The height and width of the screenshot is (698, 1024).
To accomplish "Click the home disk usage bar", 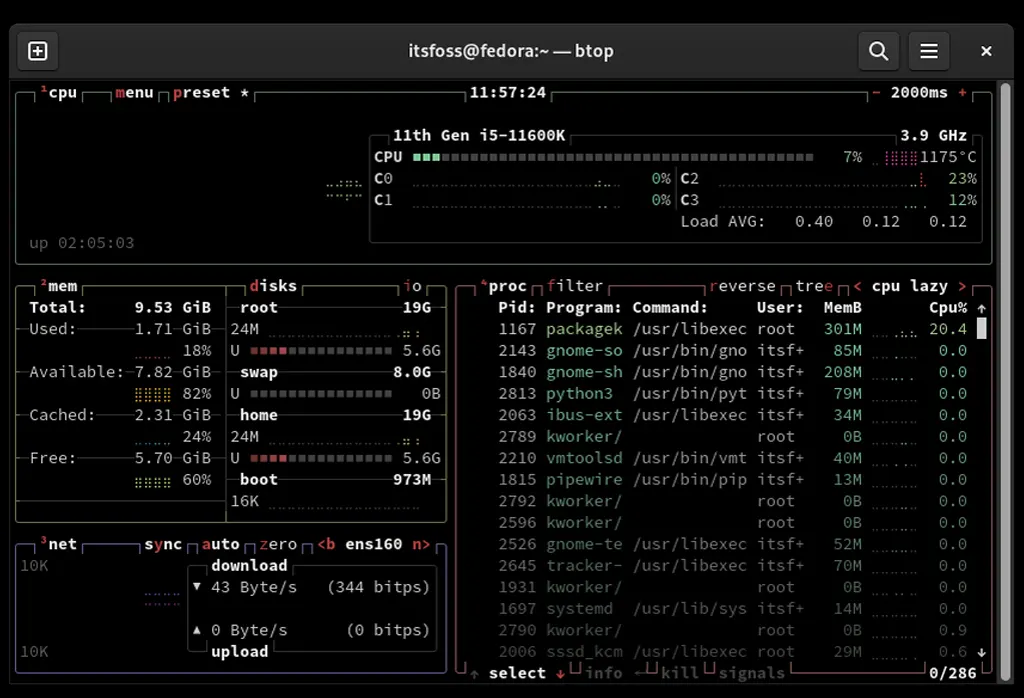I will pos(321,458).
